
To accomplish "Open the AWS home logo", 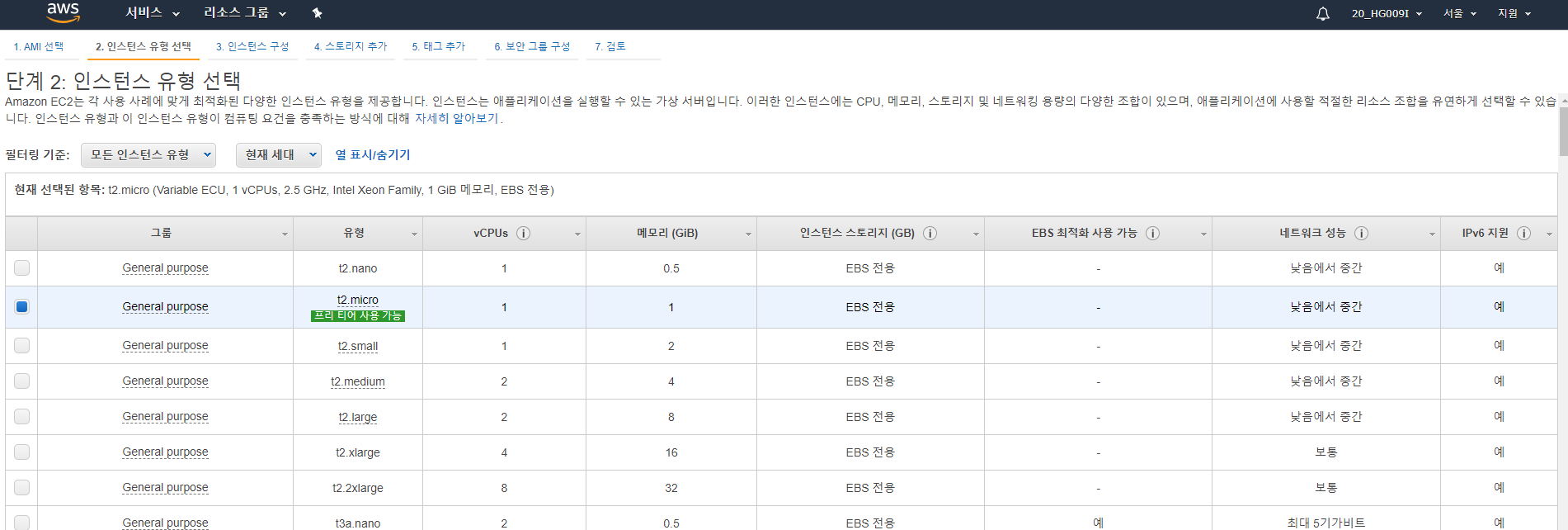I will [63, 12].
